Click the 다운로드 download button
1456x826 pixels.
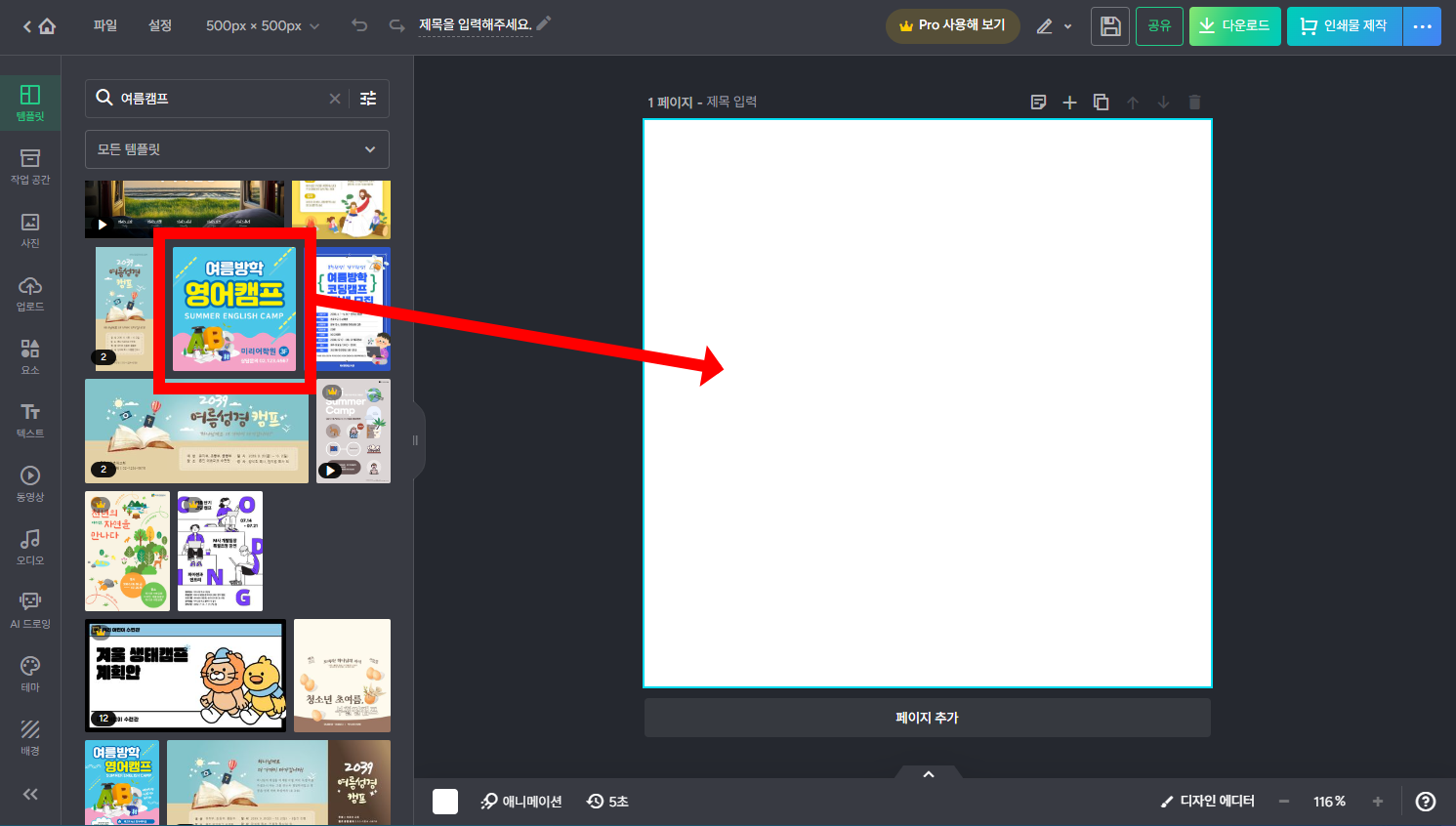click(1234, 26)
